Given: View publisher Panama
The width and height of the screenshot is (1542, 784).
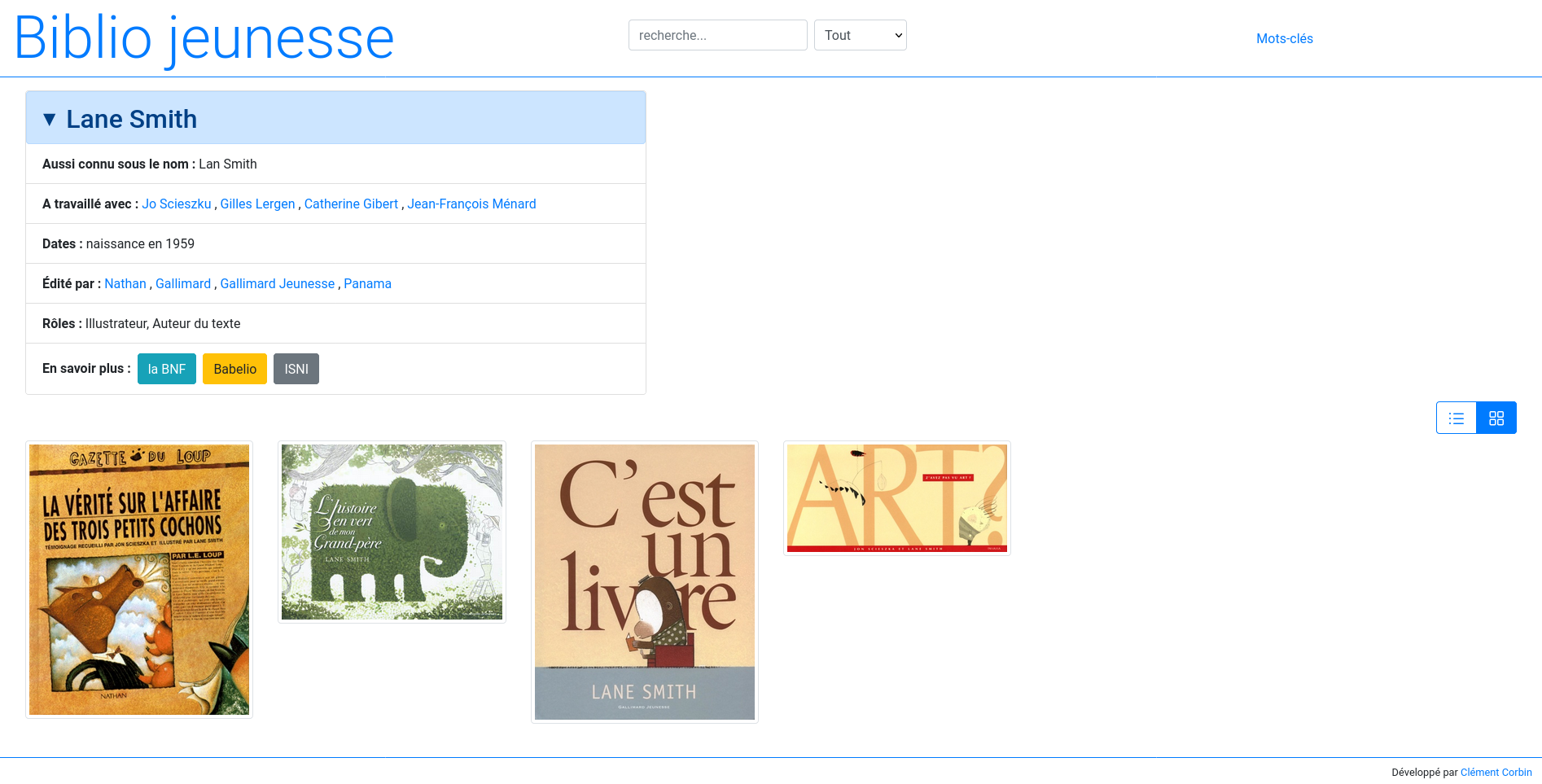Looking at the screenshot, I should (367, 283).
